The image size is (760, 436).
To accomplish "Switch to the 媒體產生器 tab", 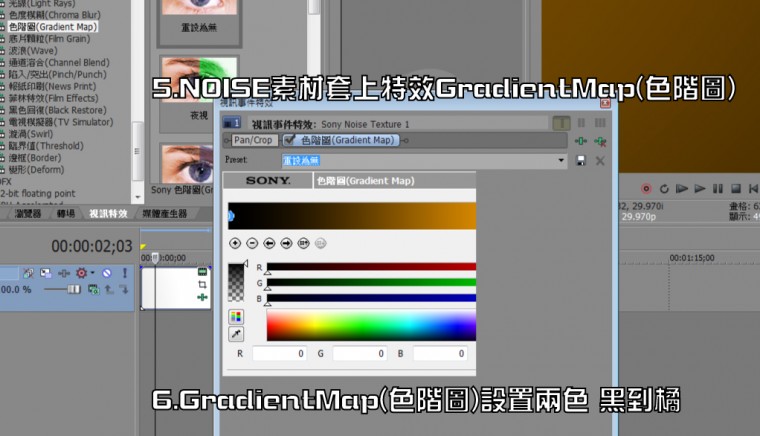I will point(164,213).
